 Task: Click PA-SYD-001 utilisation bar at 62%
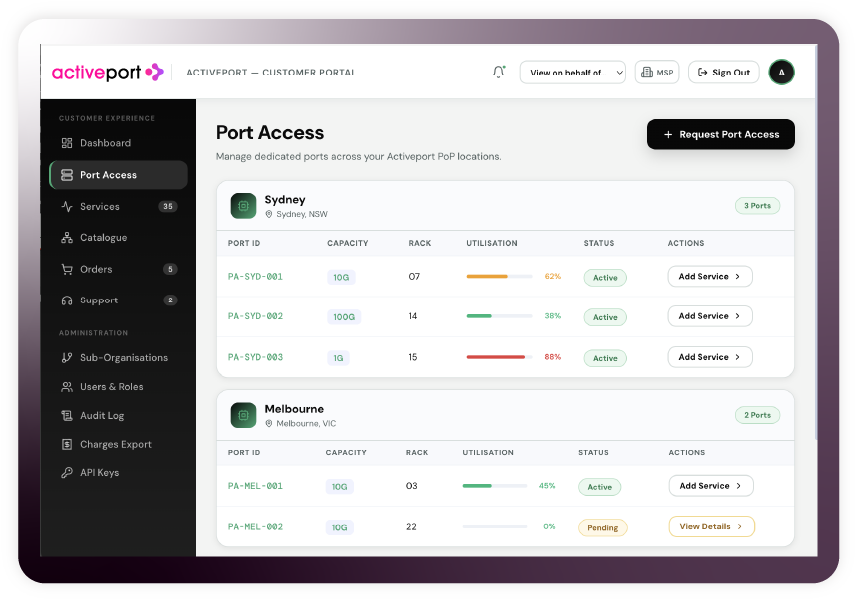[499, 276]
